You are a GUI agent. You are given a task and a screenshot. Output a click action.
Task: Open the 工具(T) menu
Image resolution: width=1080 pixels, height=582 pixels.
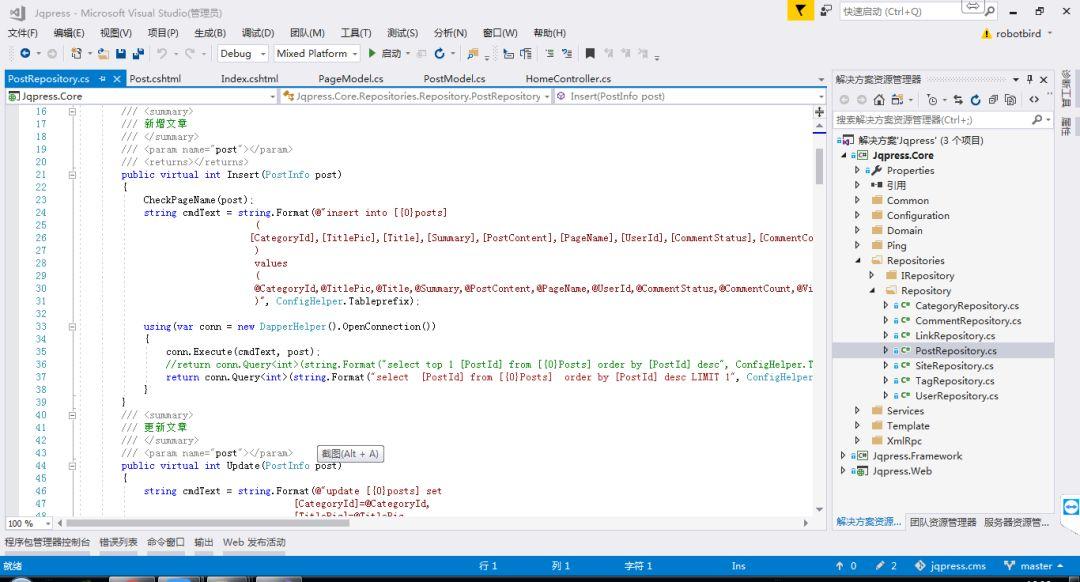coord(355,32)
